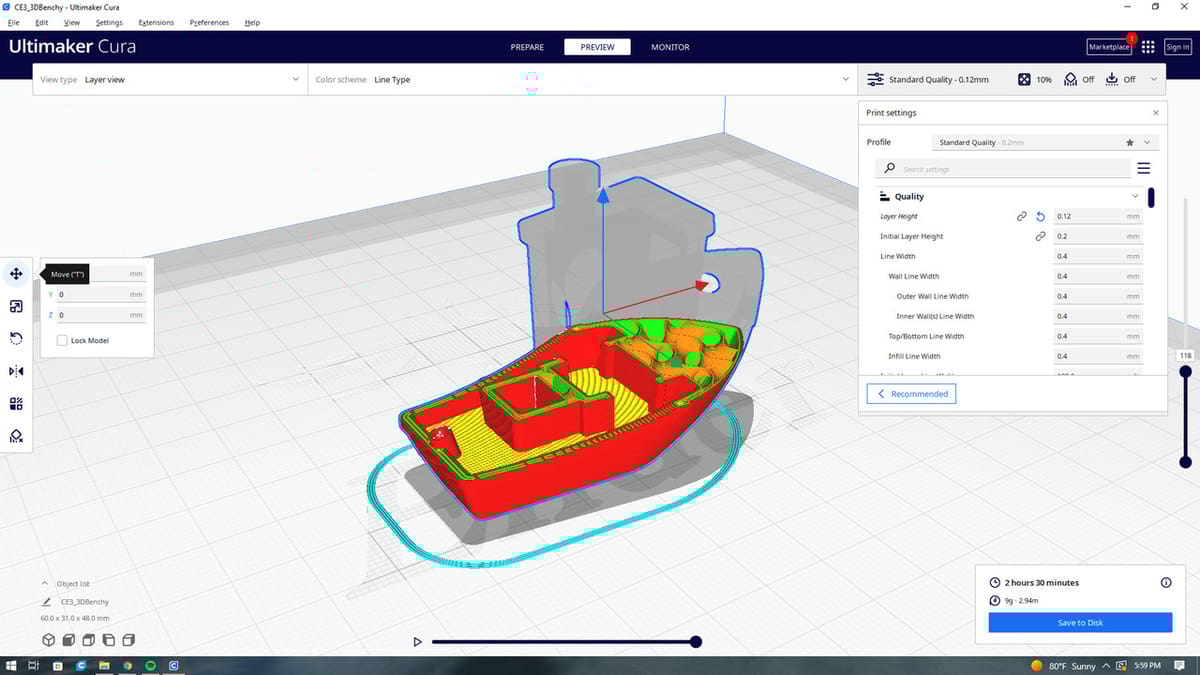Click link icon for Layer Height
This screenshot has width=1200, height=675.
pyautogui.click(x=1022, y=216)
